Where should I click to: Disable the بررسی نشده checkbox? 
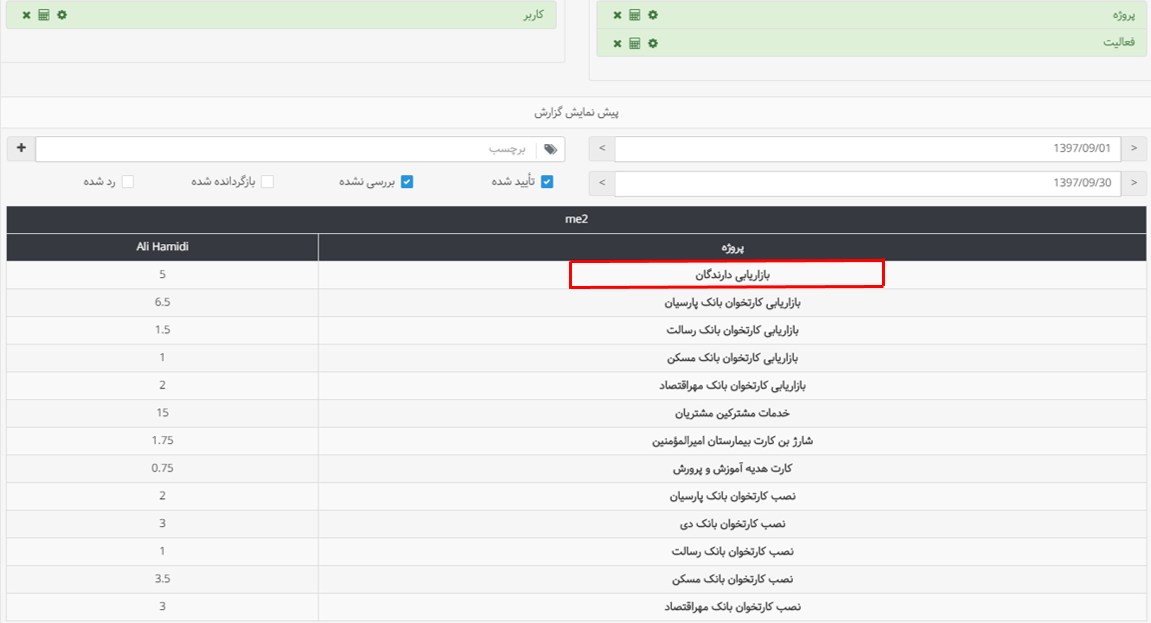407,181
